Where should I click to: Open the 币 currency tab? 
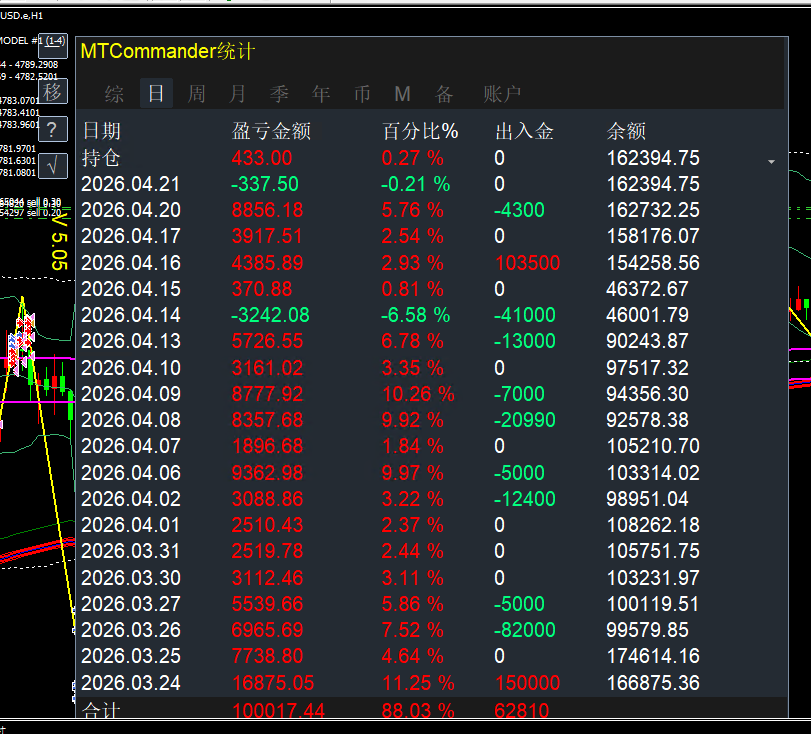coord(362,93)
